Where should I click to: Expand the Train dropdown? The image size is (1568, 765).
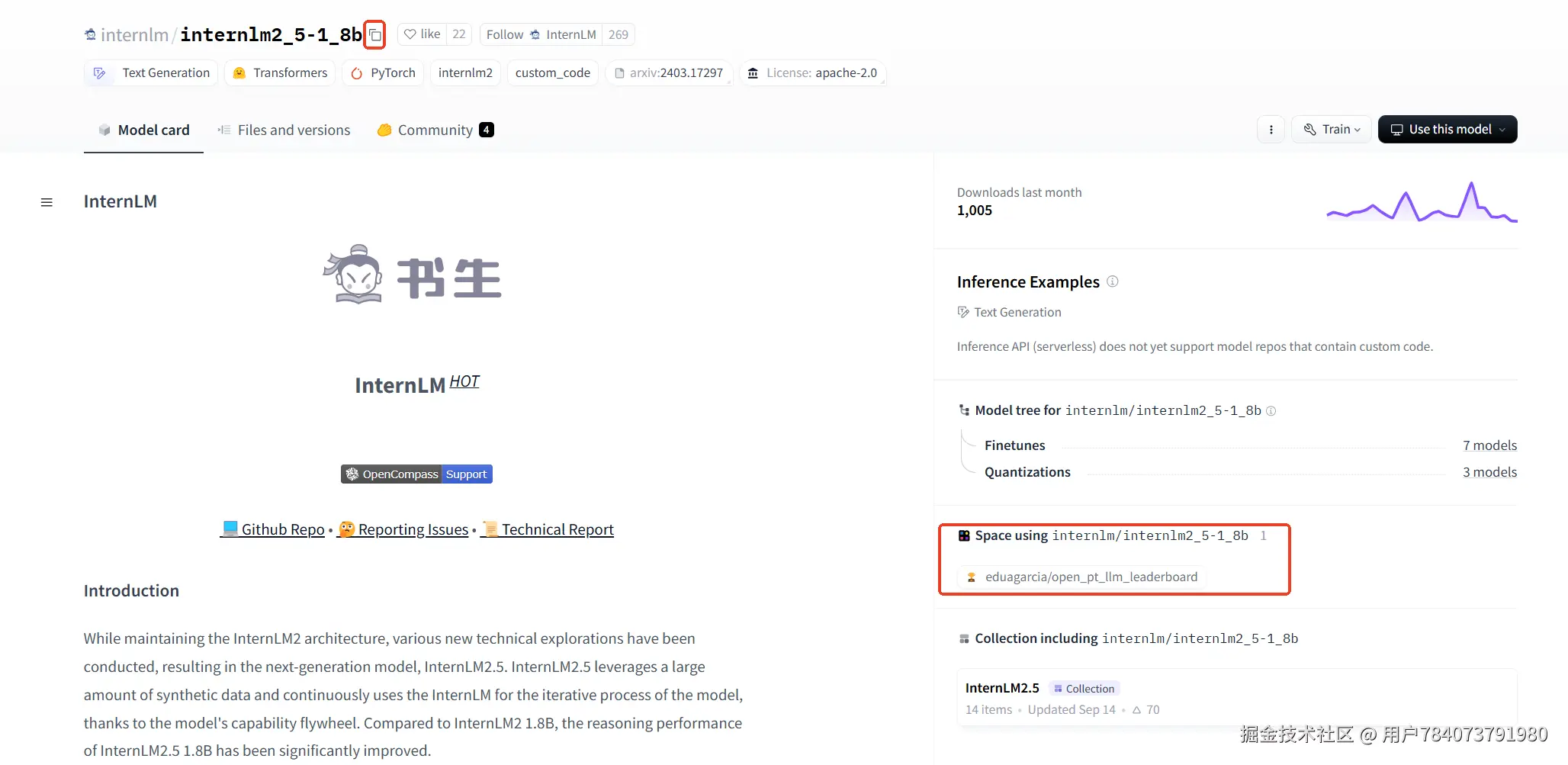click(1332, 130)
